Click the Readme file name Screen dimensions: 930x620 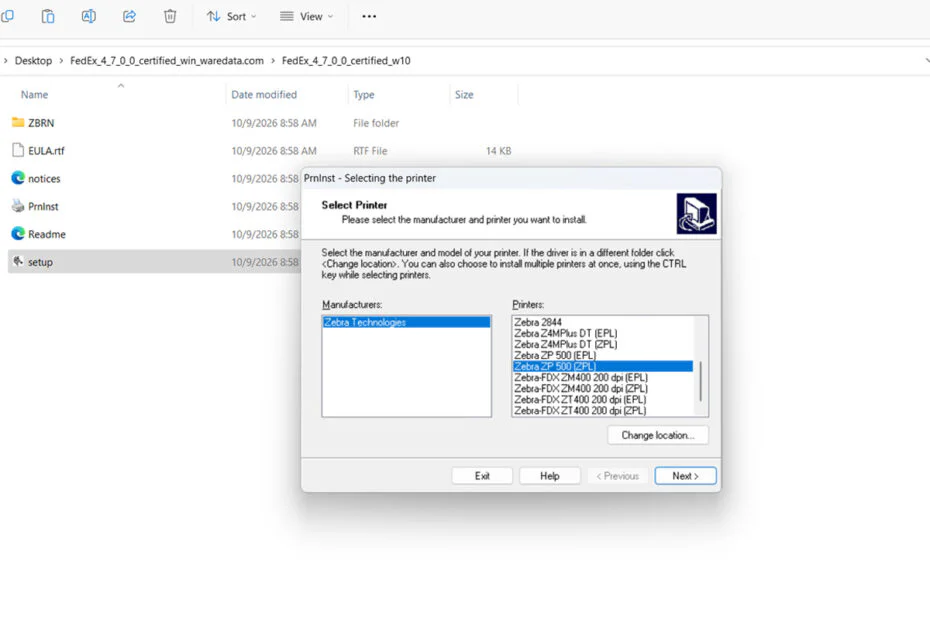pos(47,234)
